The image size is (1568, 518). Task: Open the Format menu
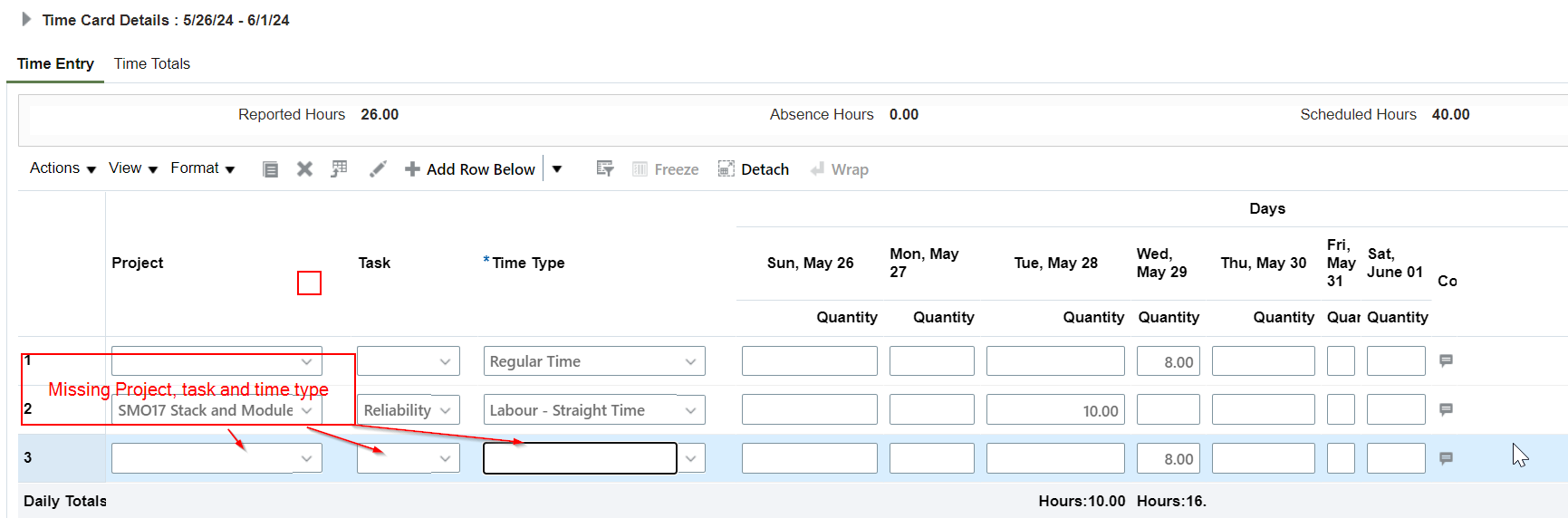coord(202,168)
